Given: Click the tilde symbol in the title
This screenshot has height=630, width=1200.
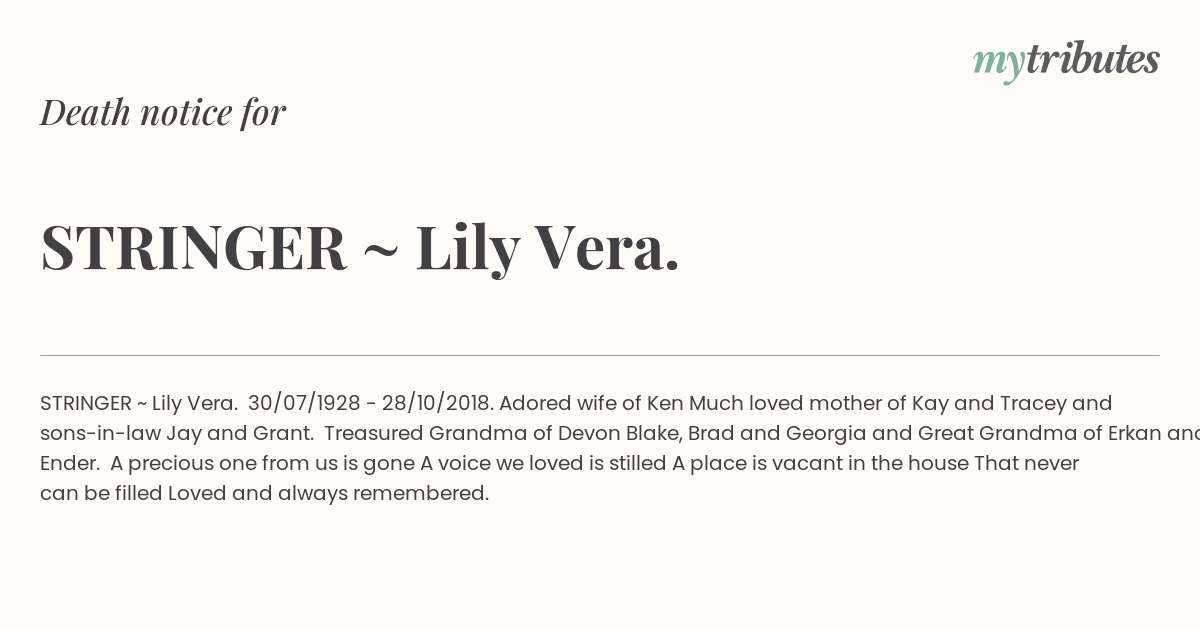Looking at the screenshot, I should (380, 250).
